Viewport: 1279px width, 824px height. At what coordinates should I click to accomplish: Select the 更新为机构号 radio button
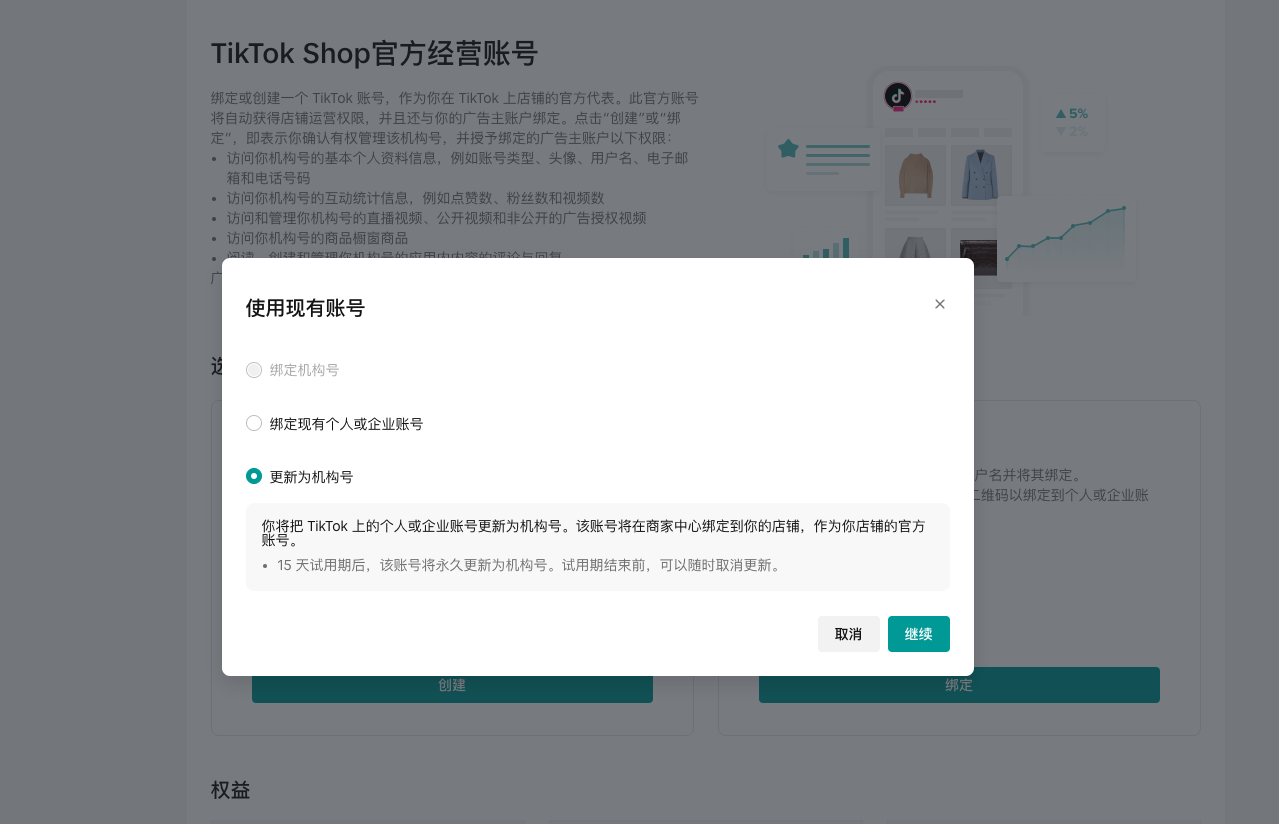pyautogui.click(x=254, y=476)
